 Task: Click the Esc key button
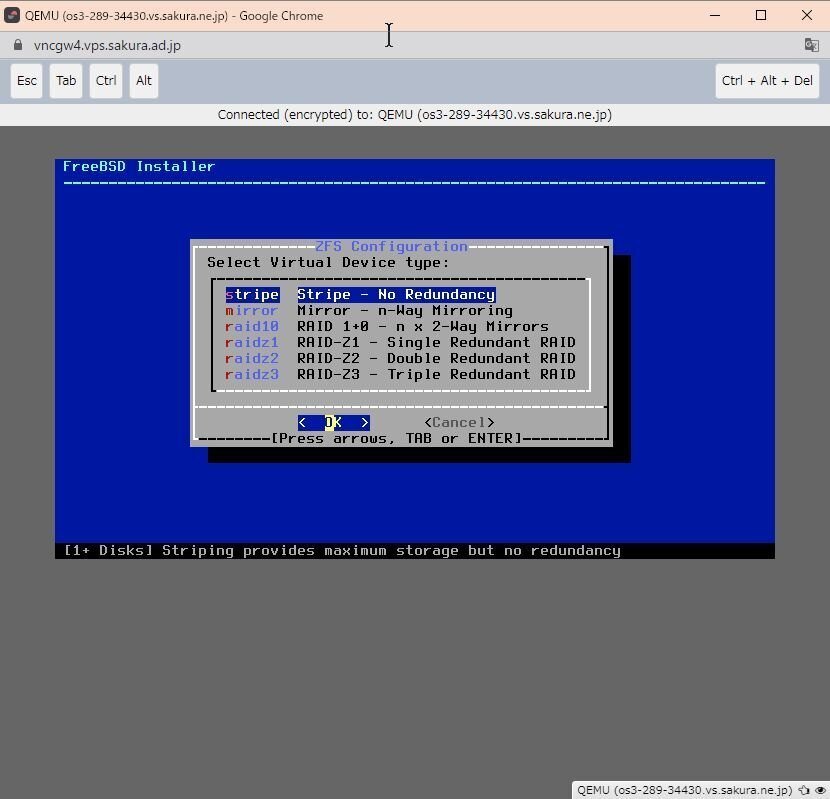click(x=26, y=81)
